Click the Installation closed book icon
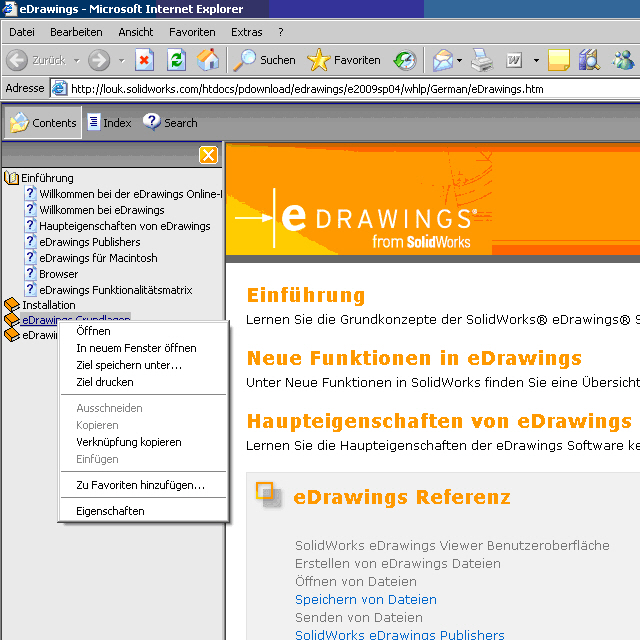 (x=11, y=304)
